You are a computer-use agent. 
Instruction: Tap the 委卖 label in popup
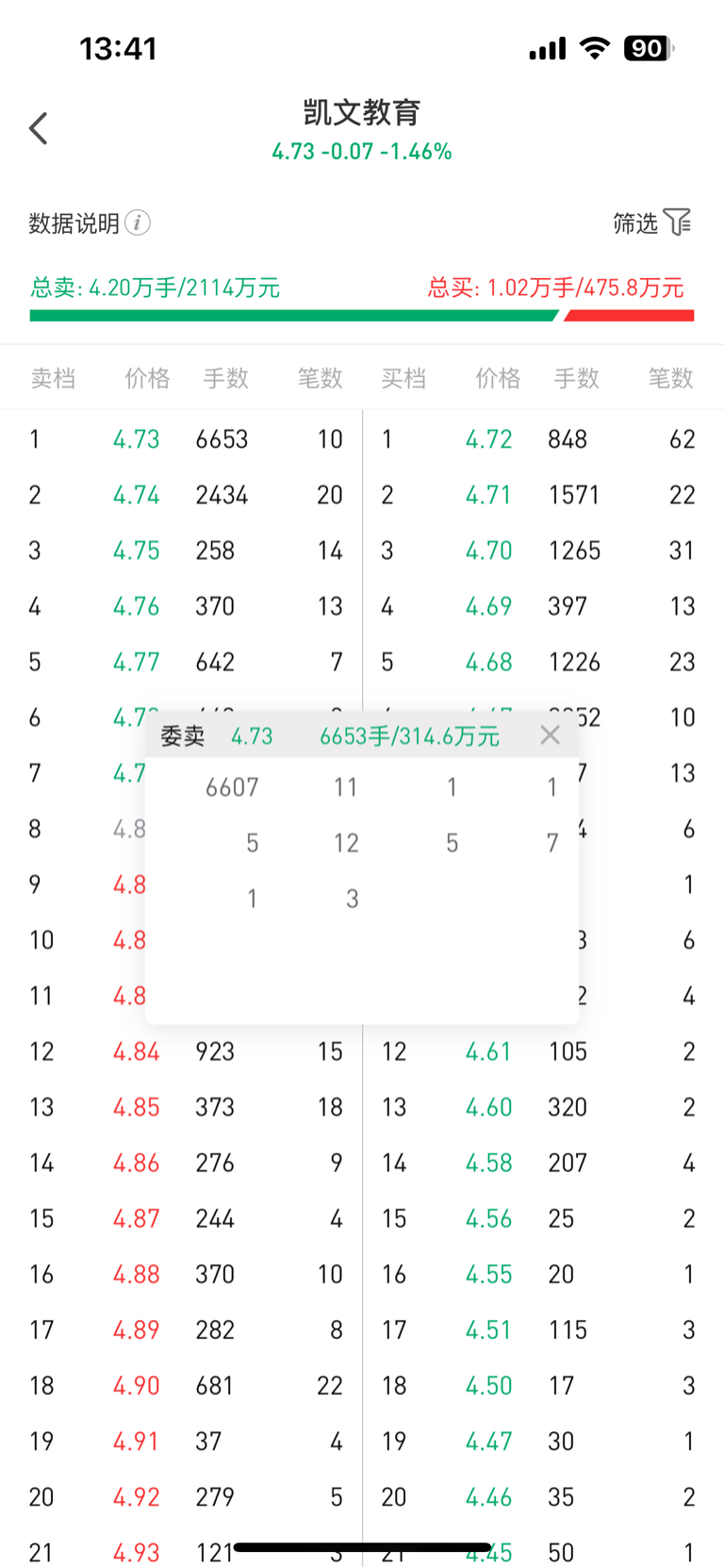[x=183, y=736]
